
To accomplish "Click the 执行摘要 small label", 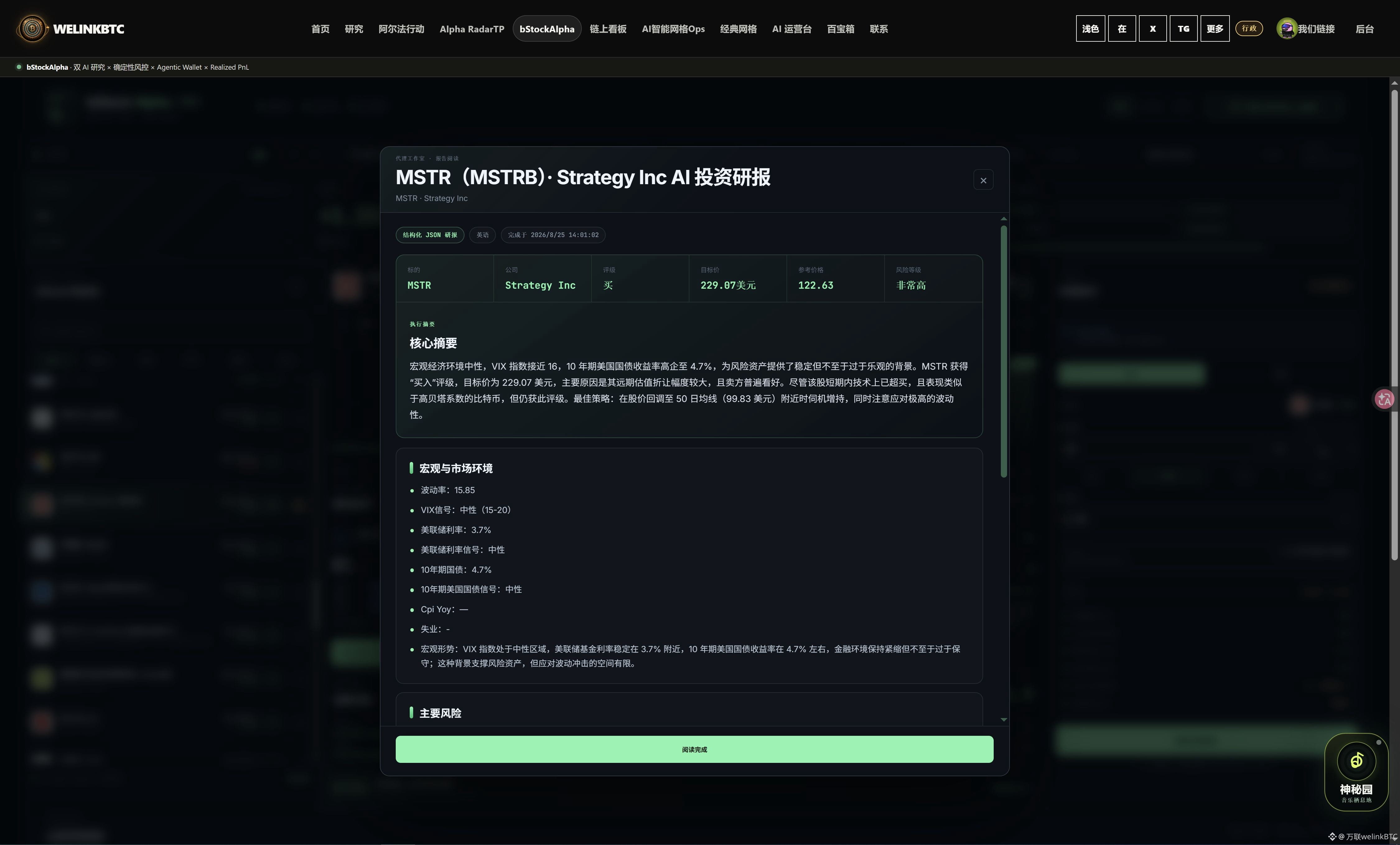I will [422, 324].
